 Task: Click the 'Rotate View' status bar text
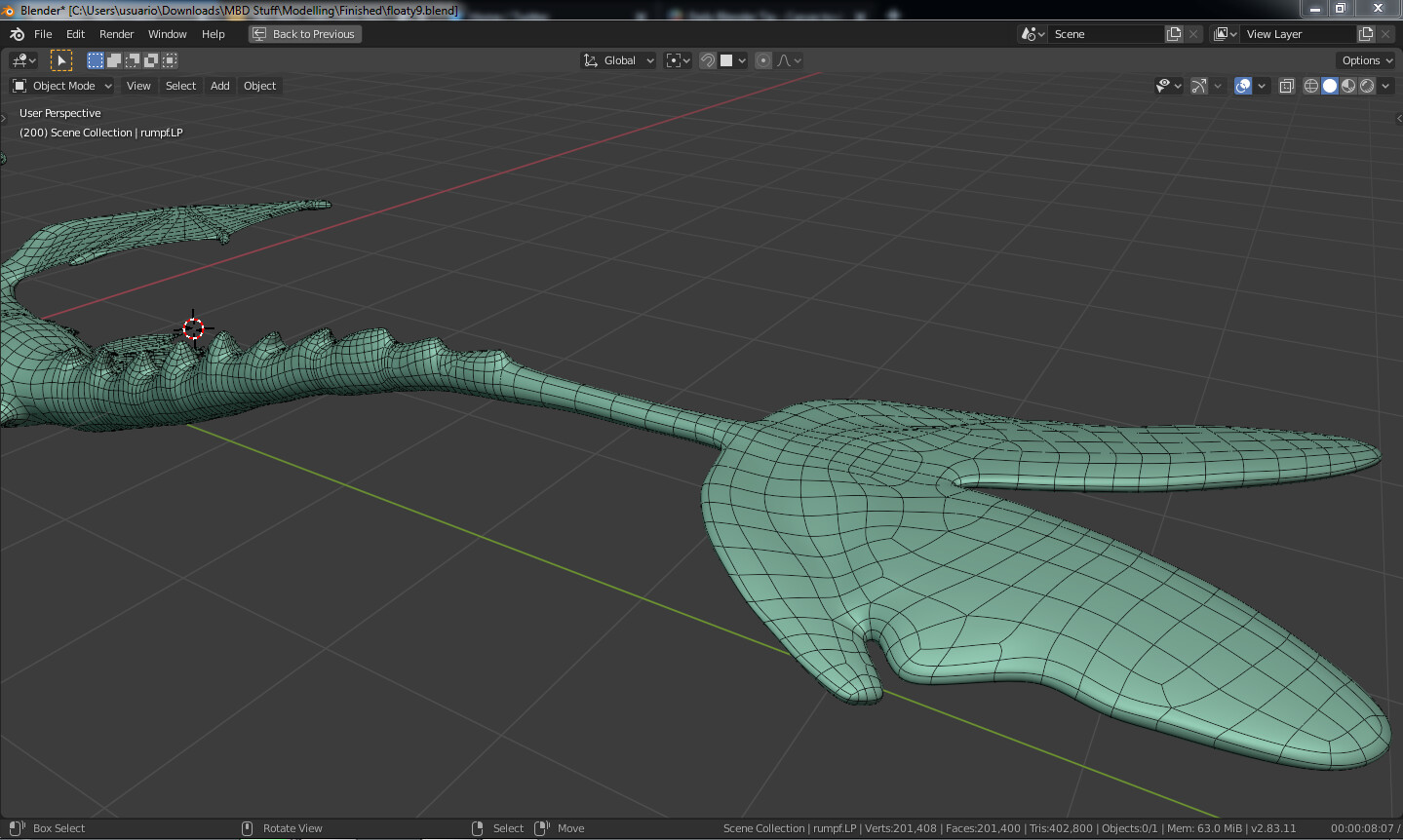[x=292, y=828]
